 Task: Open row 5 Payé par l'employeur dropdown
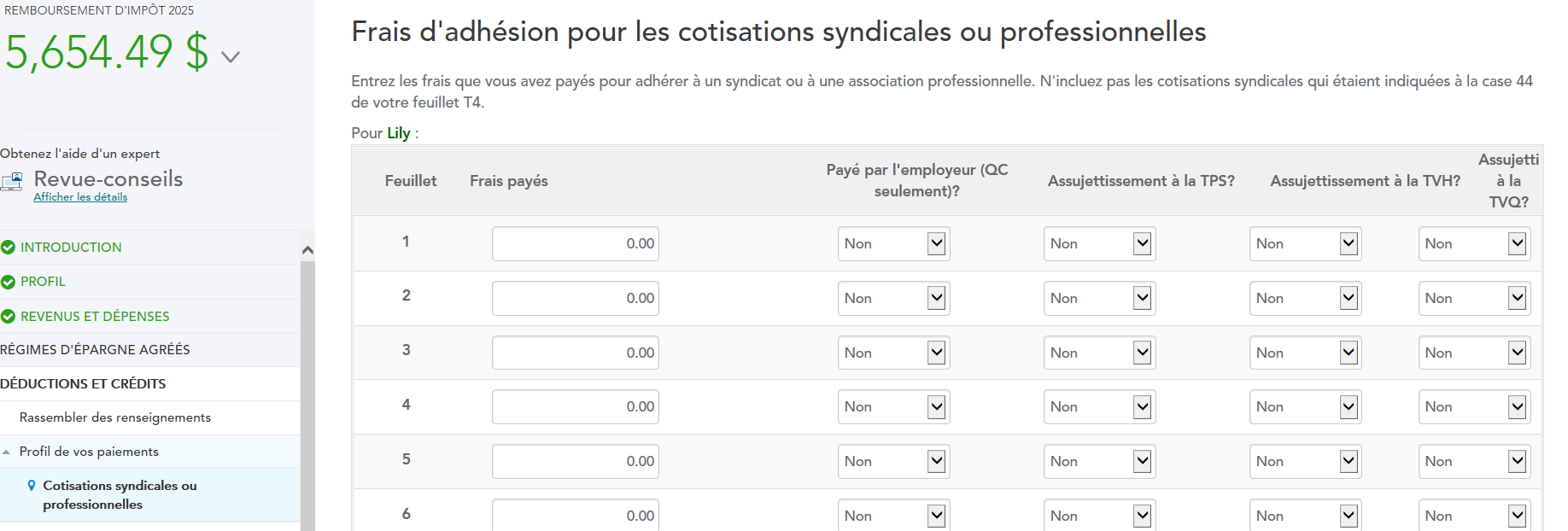(893, 462)
